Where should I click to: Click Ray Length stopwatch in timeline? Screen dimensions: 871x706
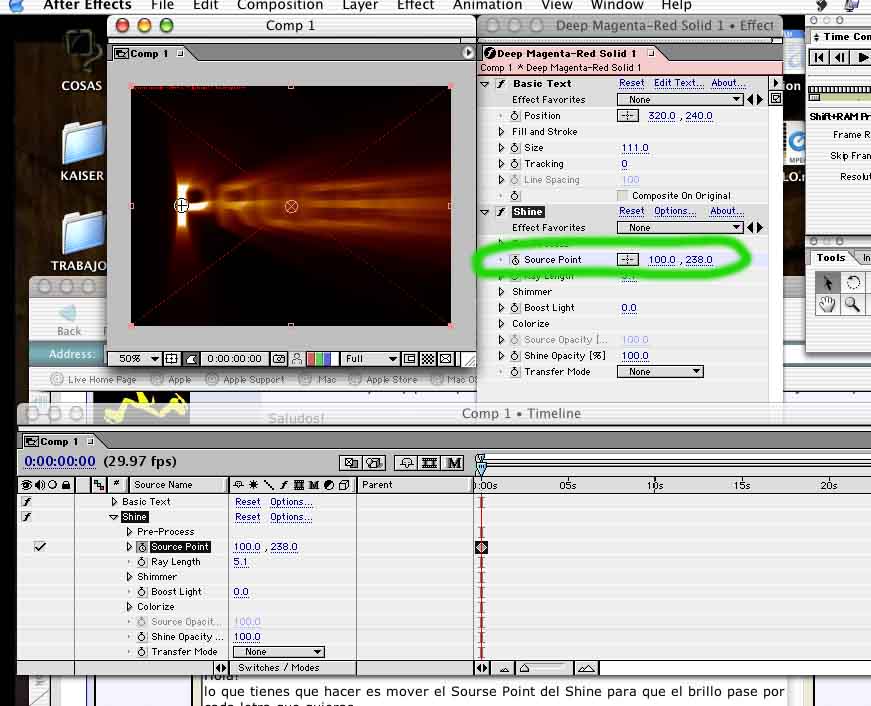142,562
